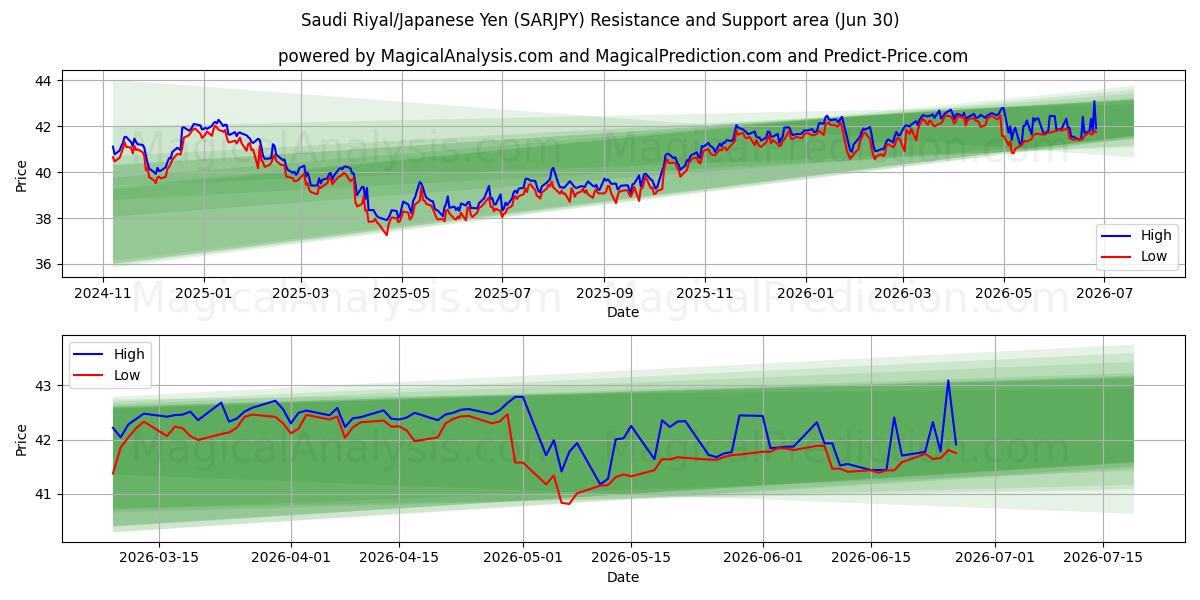The image size is (1200, 600).
Task: Click 'Low' in the upper chart legend
Action: 1155,256
